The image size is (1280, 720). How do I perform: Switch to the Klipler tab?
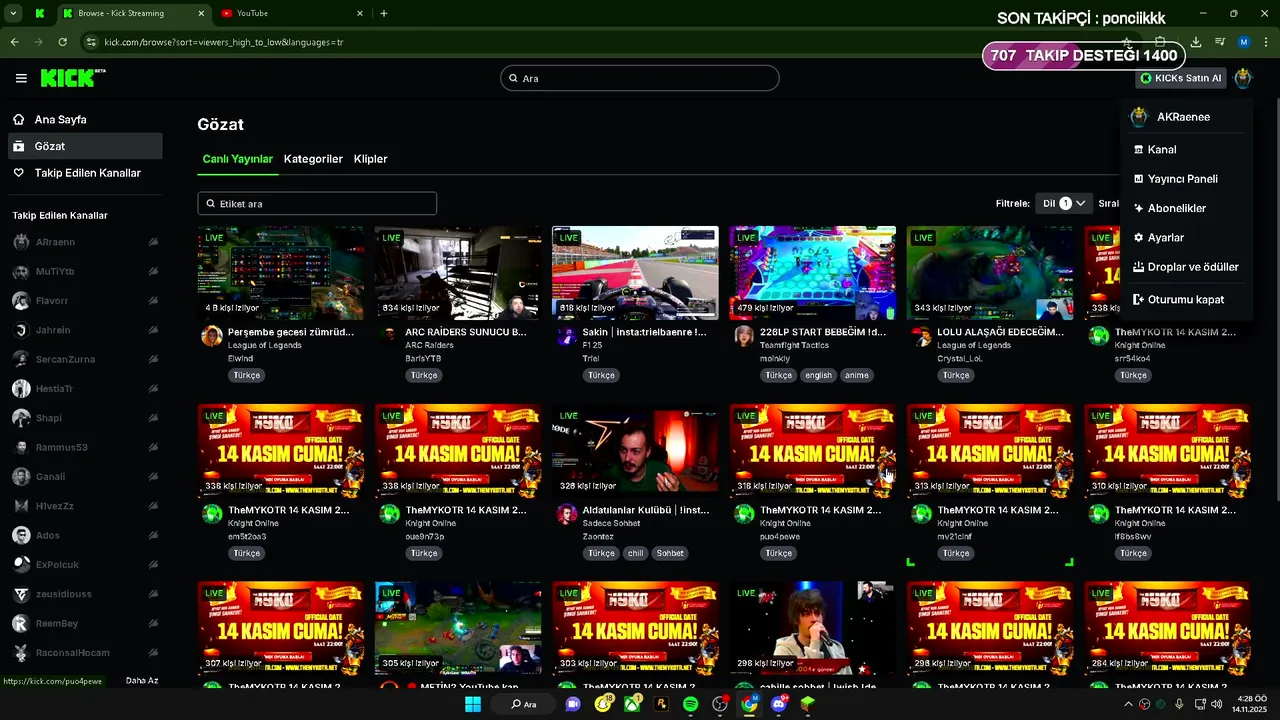(370, 159)
